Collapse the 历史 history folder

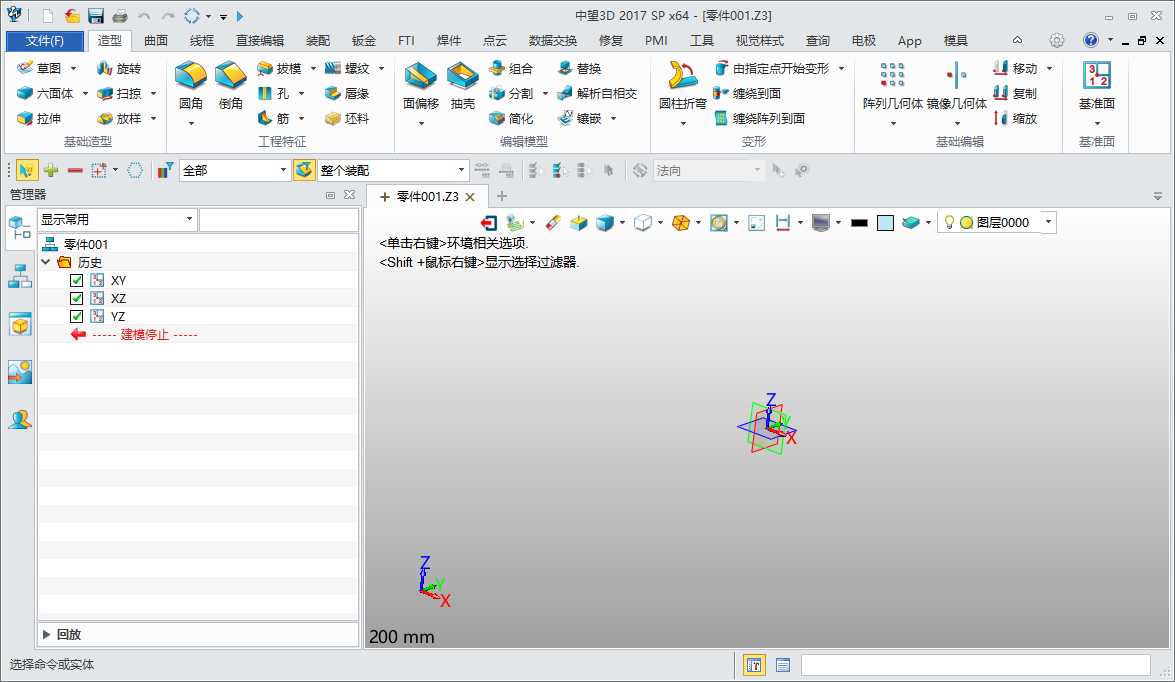click(x=46, y=262)
